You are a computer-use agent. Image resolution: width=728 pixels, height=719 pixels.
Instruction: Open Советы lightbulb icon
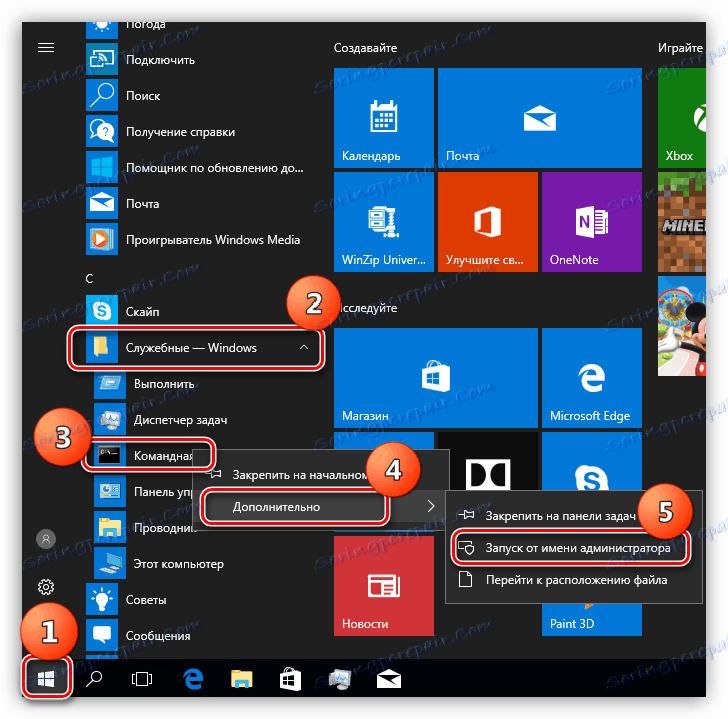(x=102, y=599)
